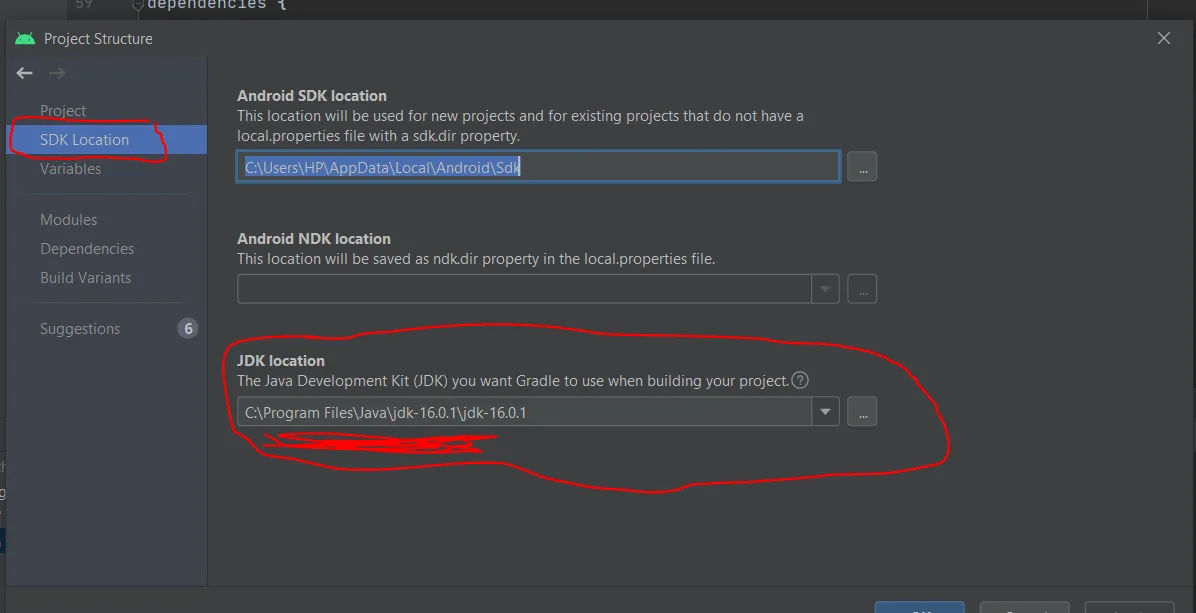Browse for JDK location folder
This screenshot has height=613, width=1196.
tap(863, 412)
